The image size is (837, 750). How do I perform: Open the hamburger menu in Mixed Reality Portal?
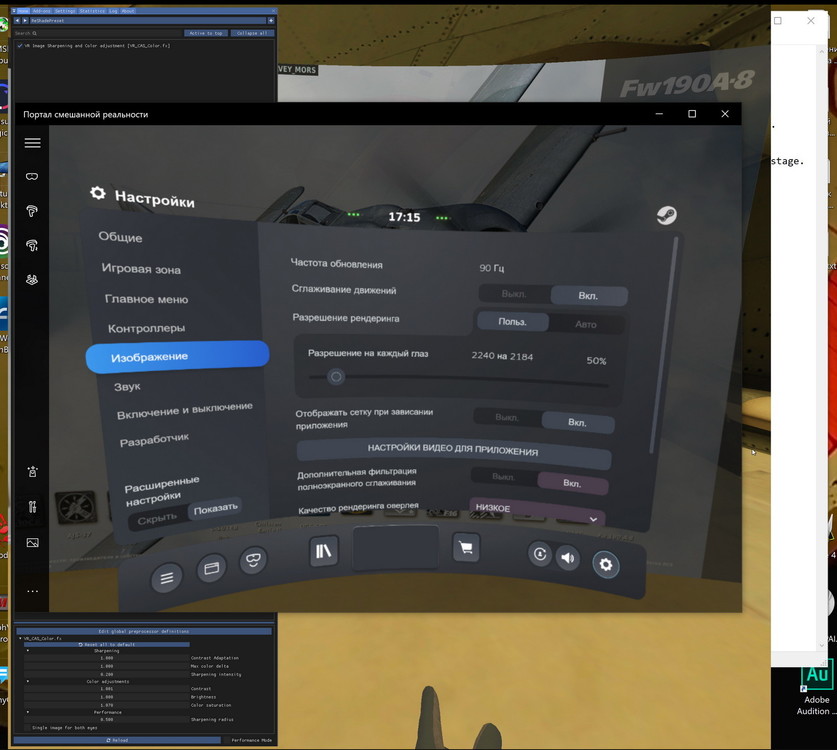pyautogui.click(x=33, y=143)
